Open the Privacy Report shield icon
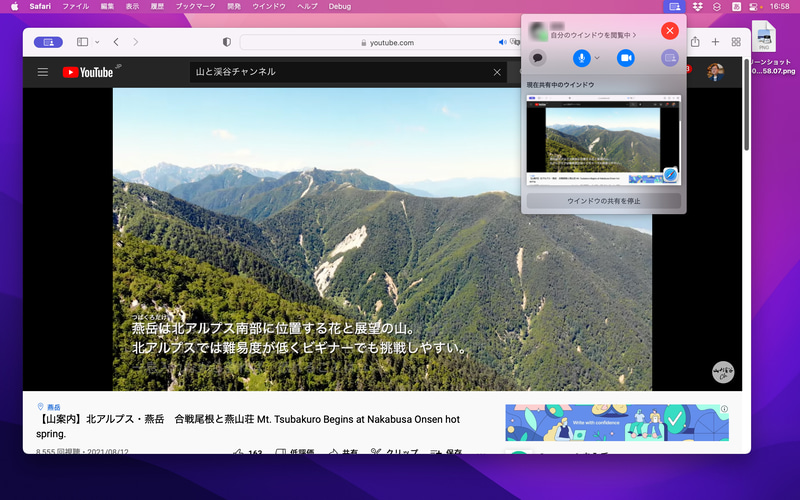Viewport: 800px width, 500px height. pos(227,42)
